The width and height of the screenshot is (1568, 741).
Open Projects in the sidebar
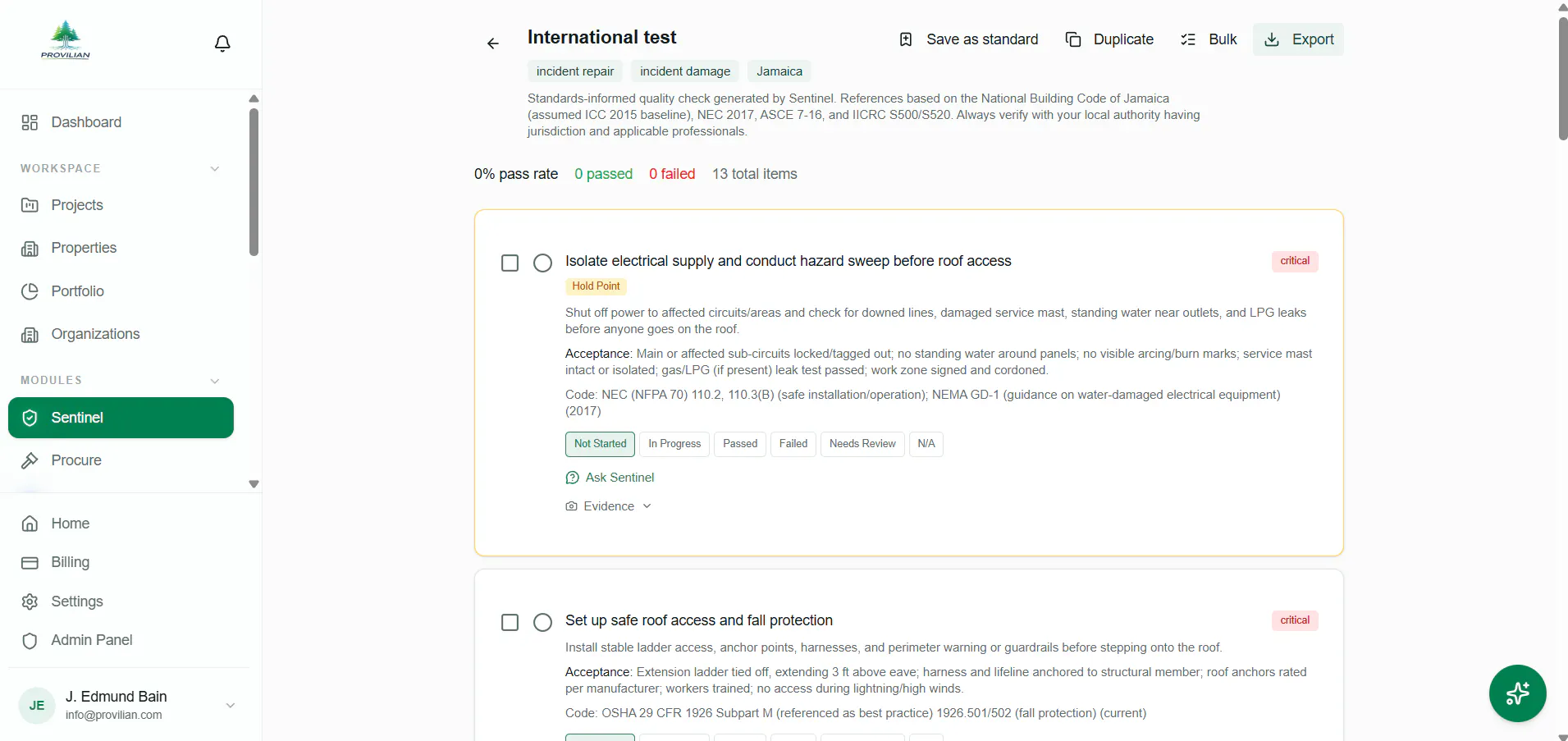(x=121, y=205)
